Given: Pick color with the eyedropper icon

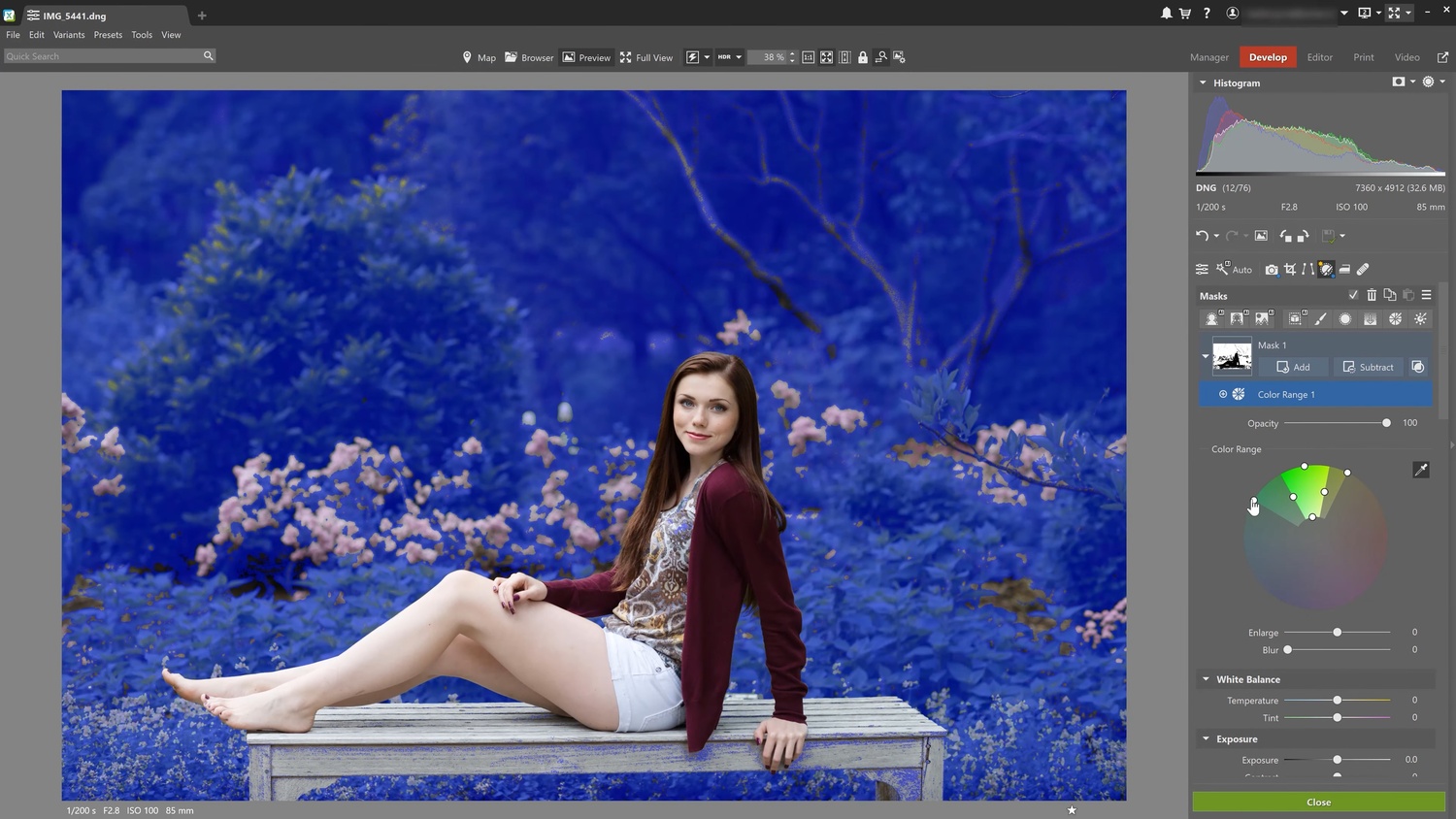Looking at the screenshot, I should click(1421, 470).
